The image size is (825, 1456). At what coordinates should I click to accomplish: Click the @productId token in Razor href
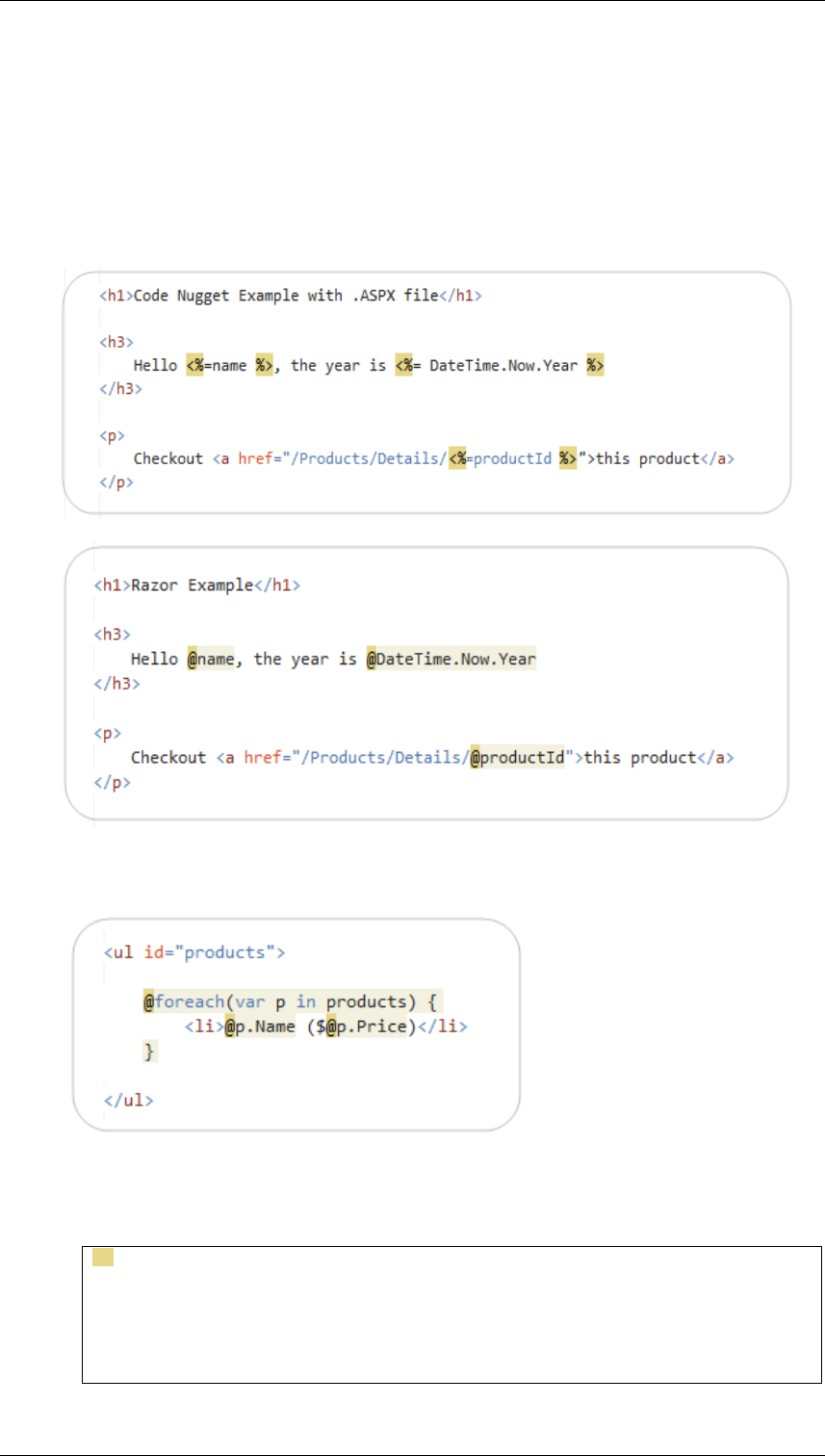coord(517,757)
